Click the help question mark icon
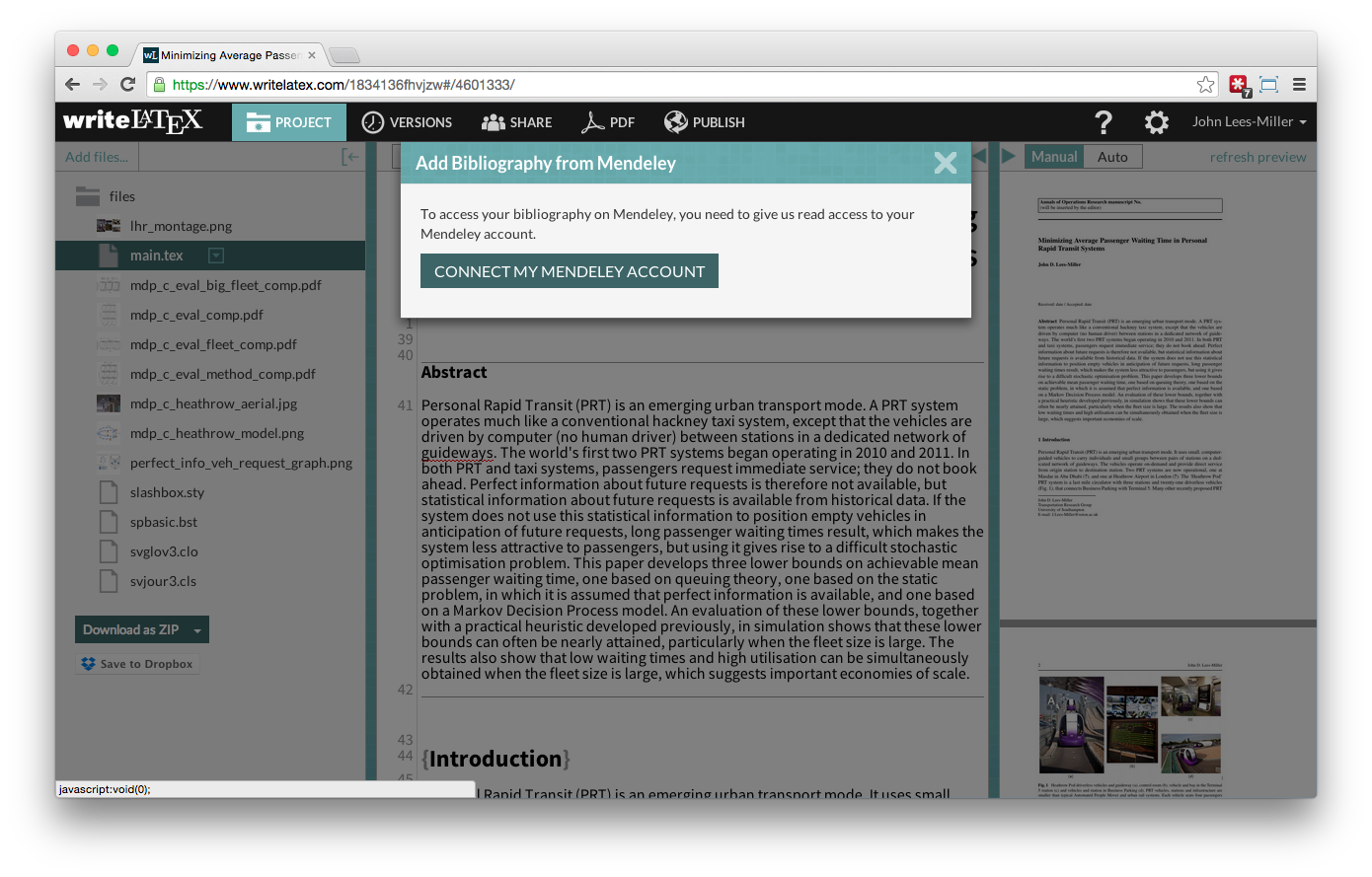The image size is (1372, 877). [x=1104, y=122]
